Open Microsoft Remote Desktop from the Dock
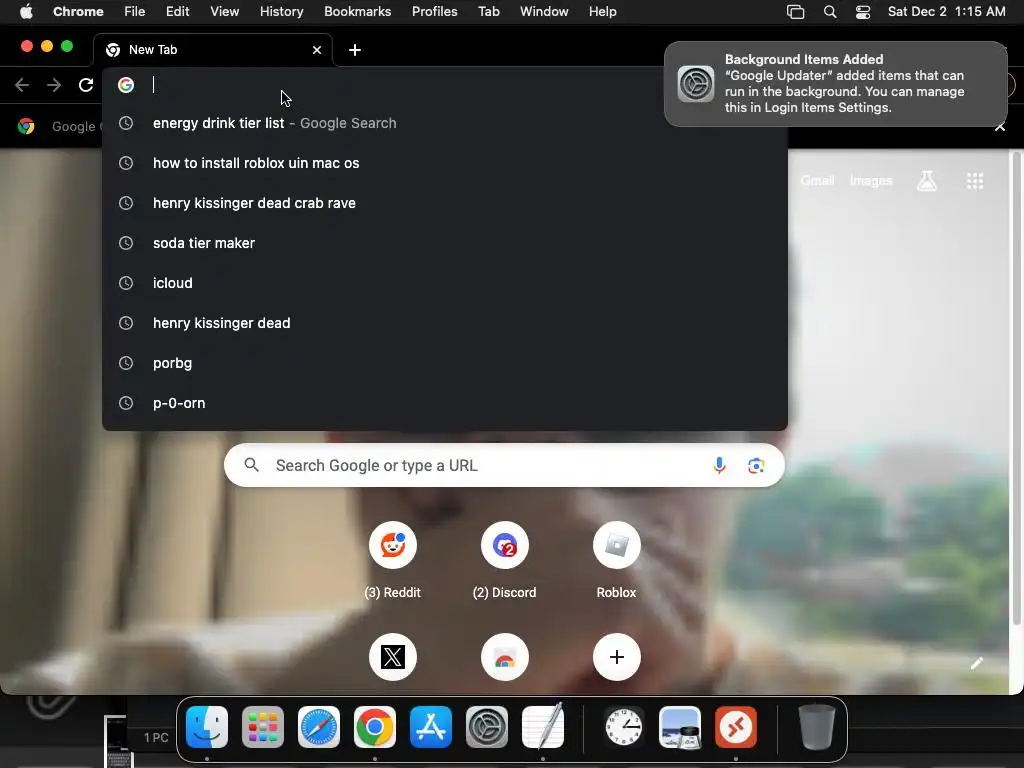1024x768 pixels. (736, 727)
